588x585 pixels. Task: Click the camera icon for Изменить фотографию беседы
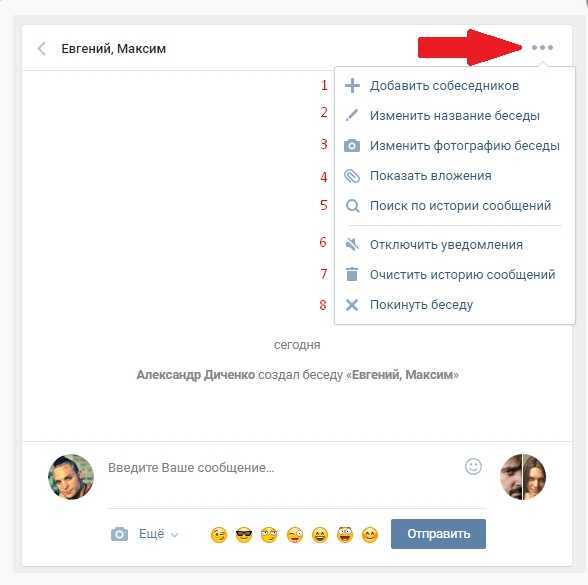(x=352, y=146)
